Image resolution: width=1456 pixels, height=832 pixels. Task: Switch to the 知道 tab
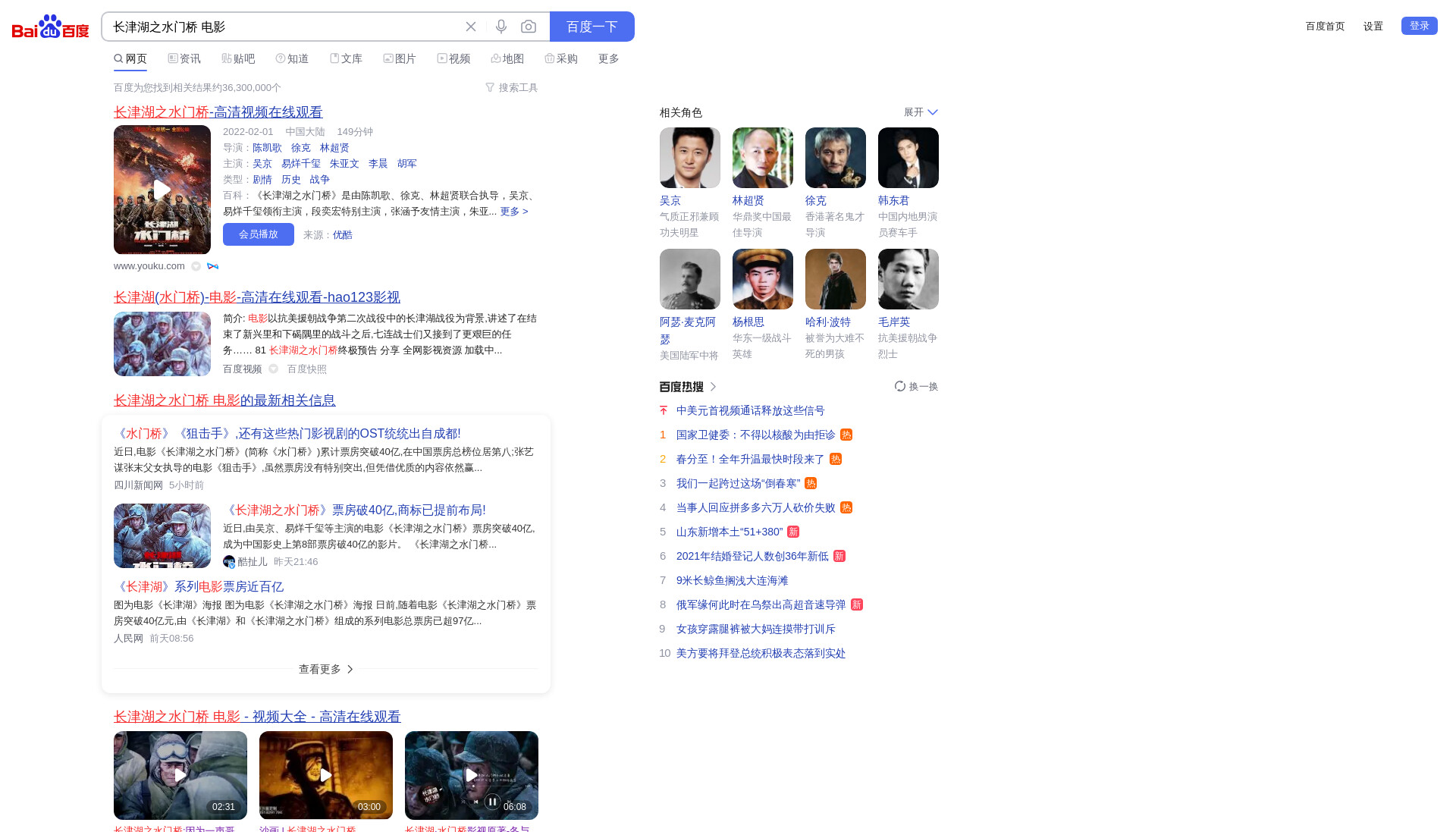[x=292, y=59]
